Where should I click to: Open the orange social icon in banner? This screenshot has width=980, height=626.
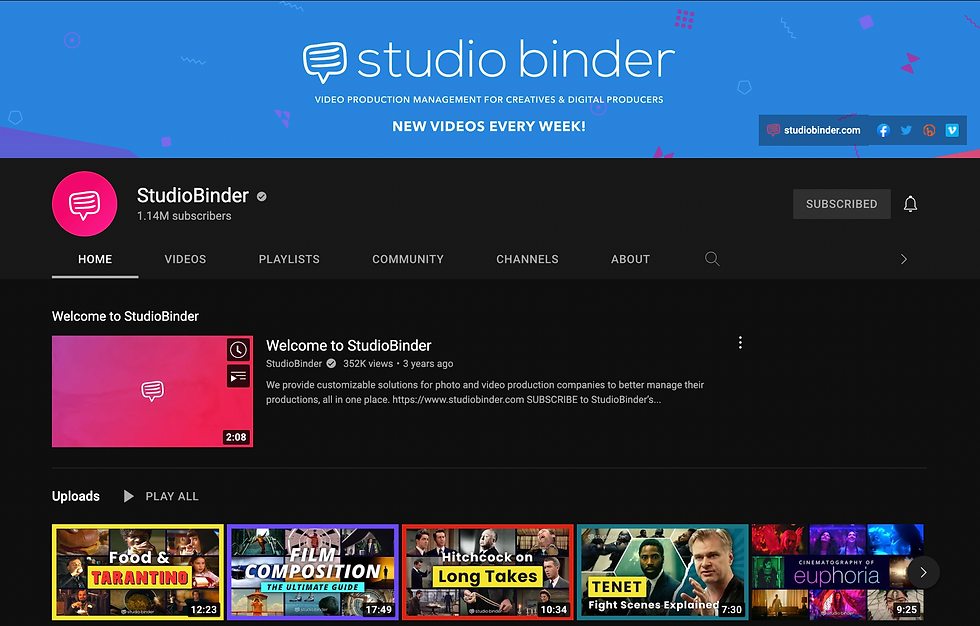[x=929, y=131]
